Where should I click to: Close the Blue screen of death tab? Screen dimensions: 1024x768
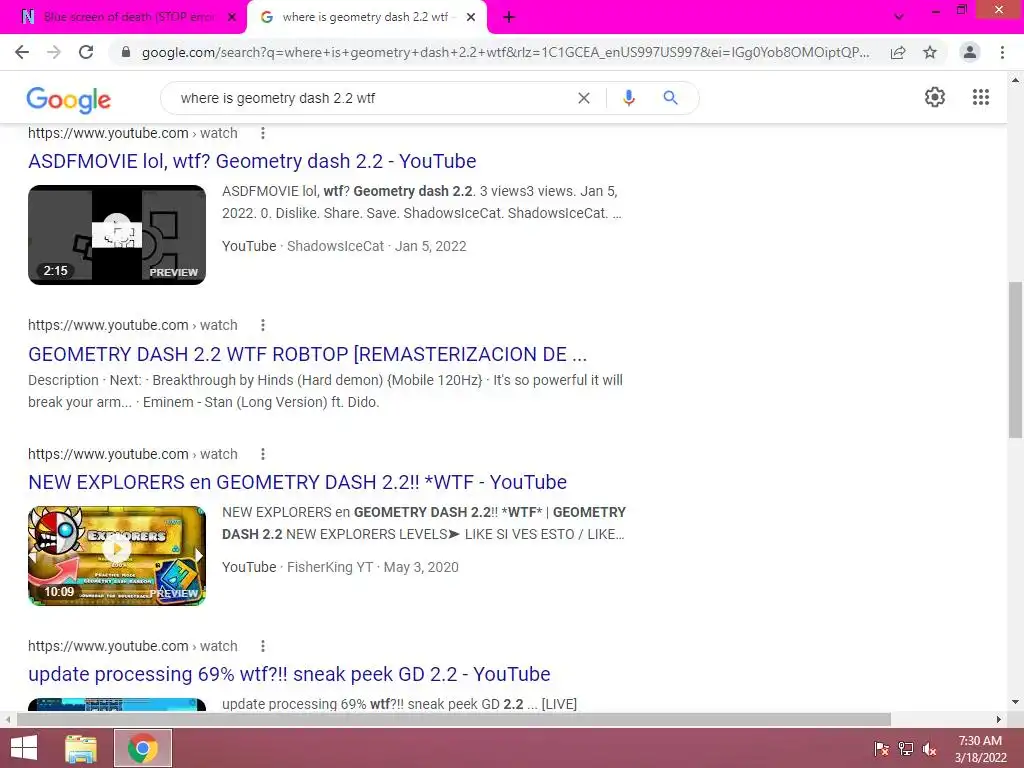pos(232,18)
